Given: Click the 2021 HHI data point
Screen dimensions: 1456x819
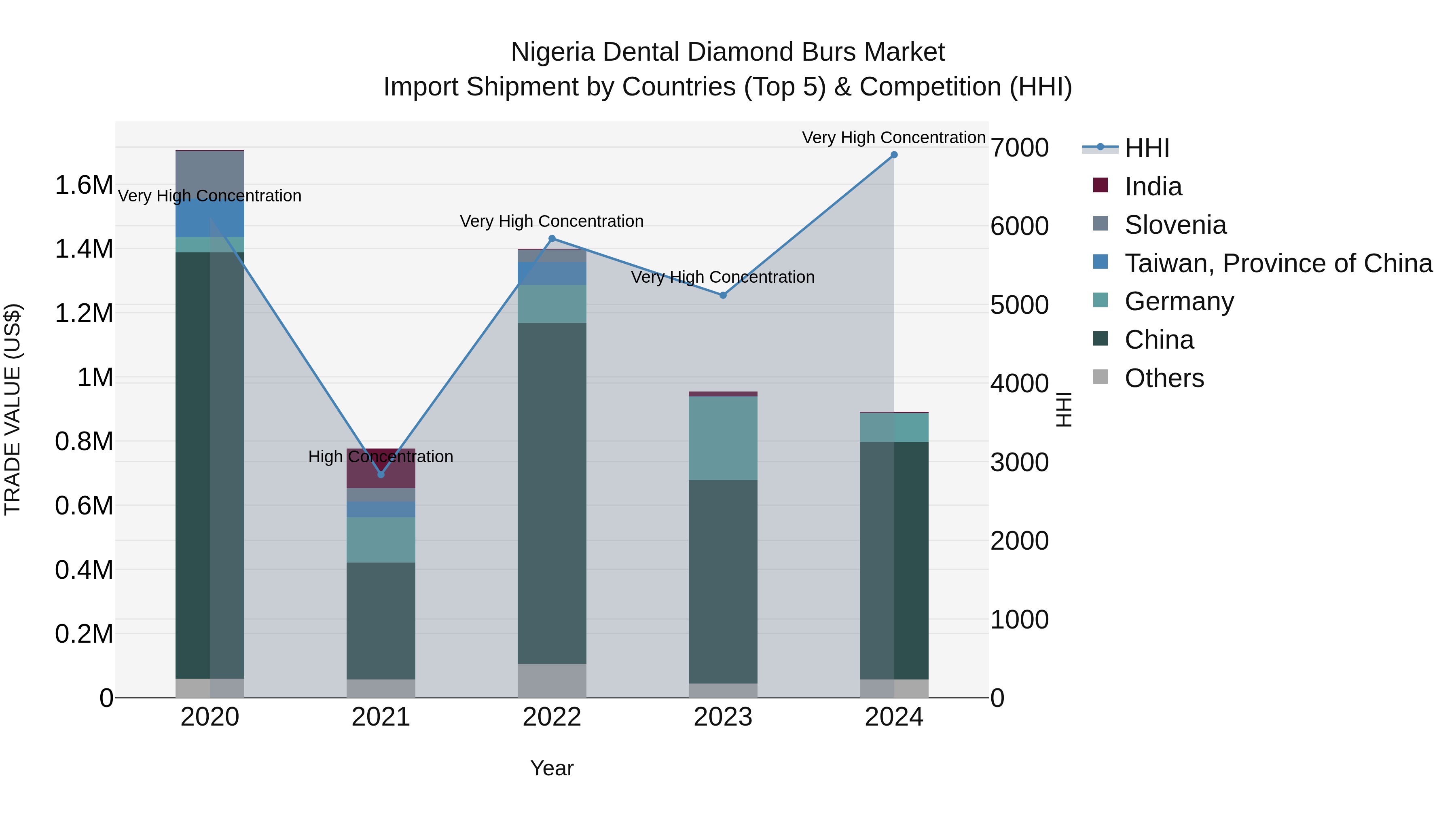Looking at the screenshot, I should click(381, 474).
